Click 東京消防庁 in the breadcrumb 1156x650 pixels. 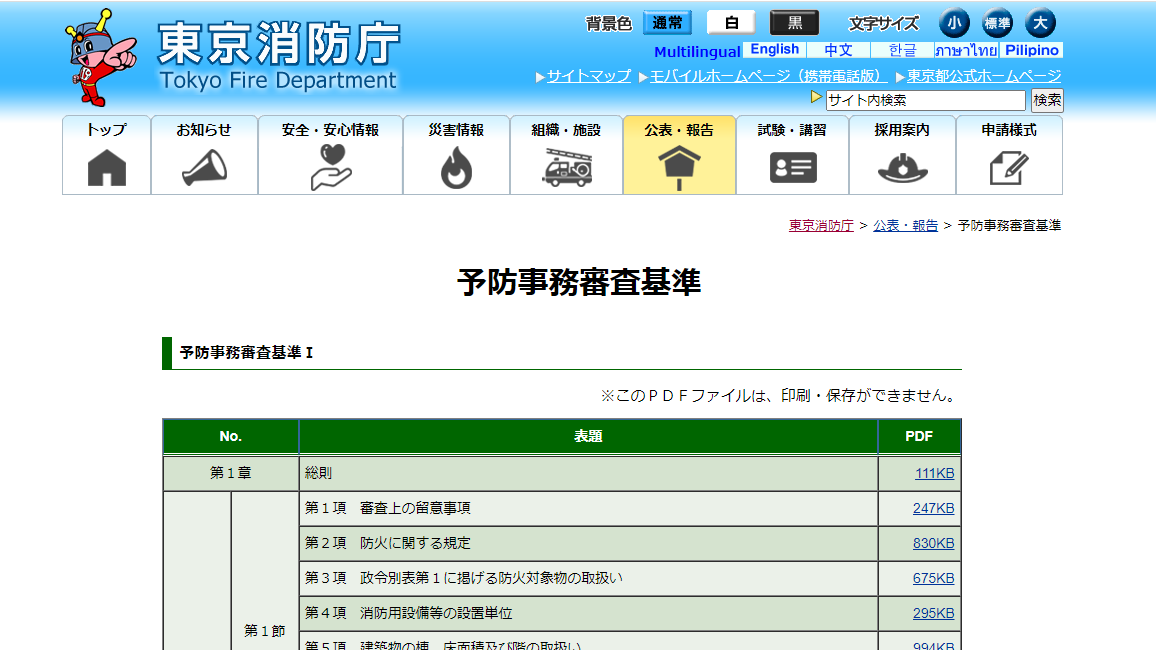pos(821,226)
